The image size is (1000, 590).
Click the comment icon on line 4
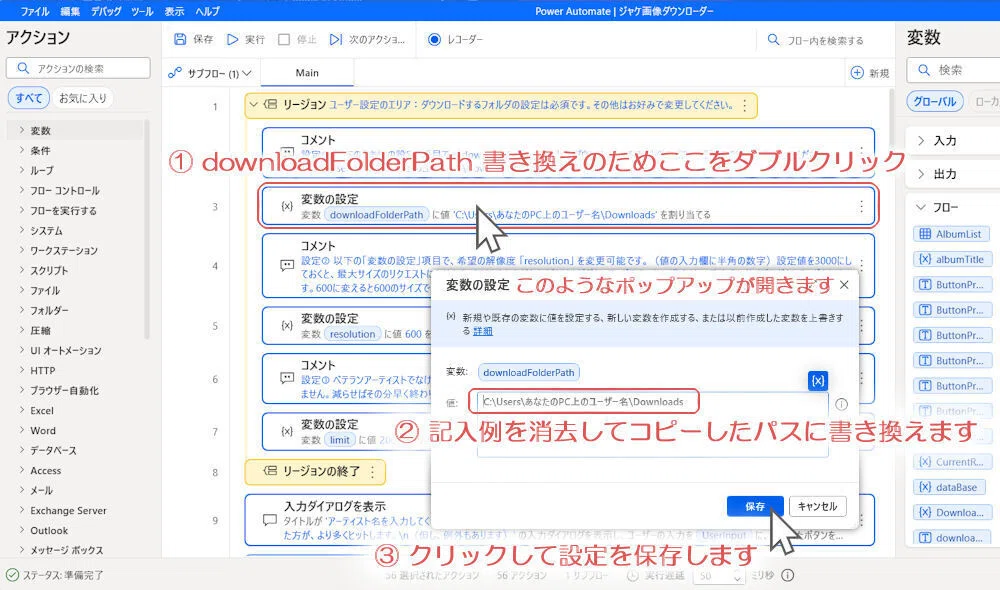coord(287,265)
